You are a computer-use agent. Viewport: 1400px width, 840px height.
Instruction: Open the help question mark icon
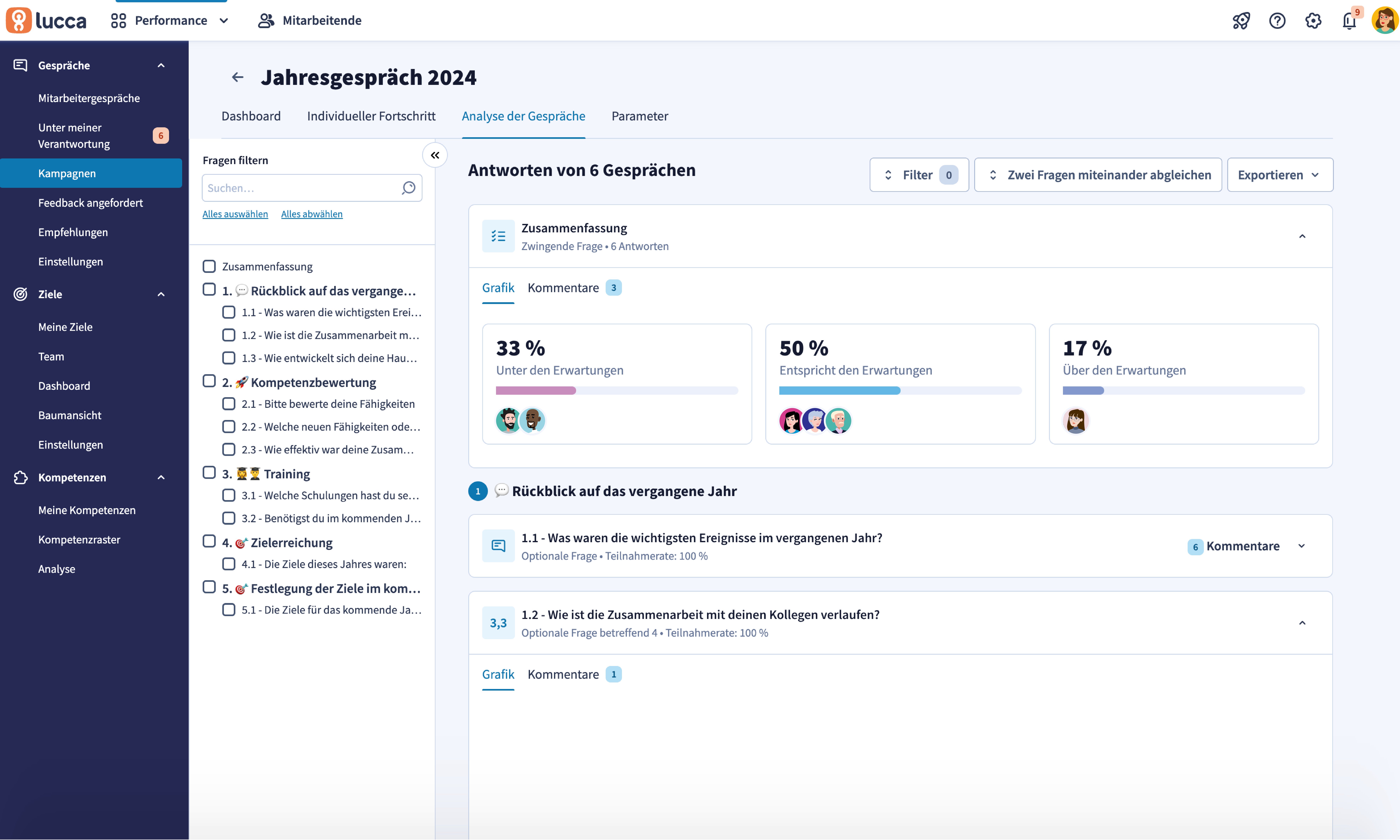[x=1277, y=21]
